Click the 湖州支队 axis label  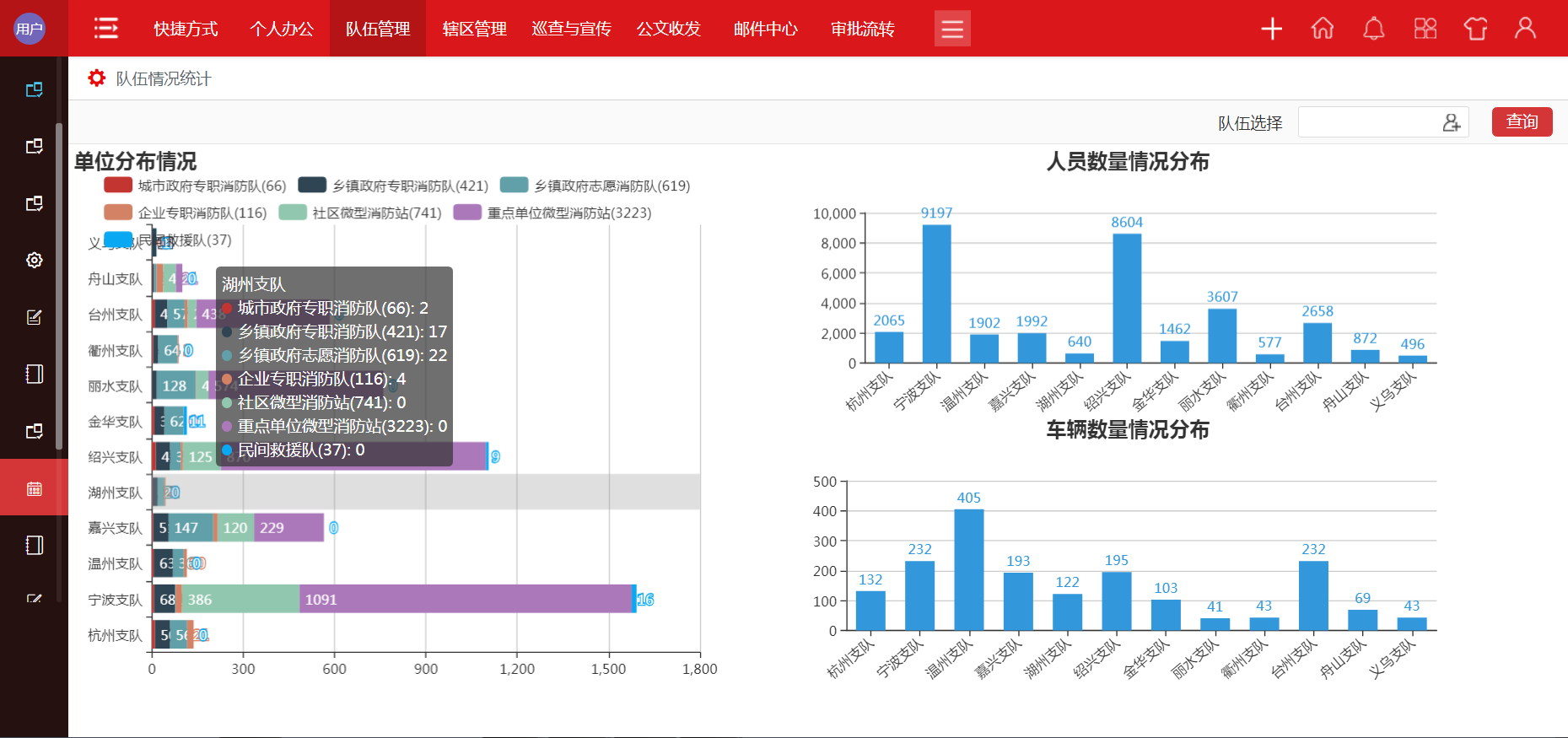click(116, 492)
